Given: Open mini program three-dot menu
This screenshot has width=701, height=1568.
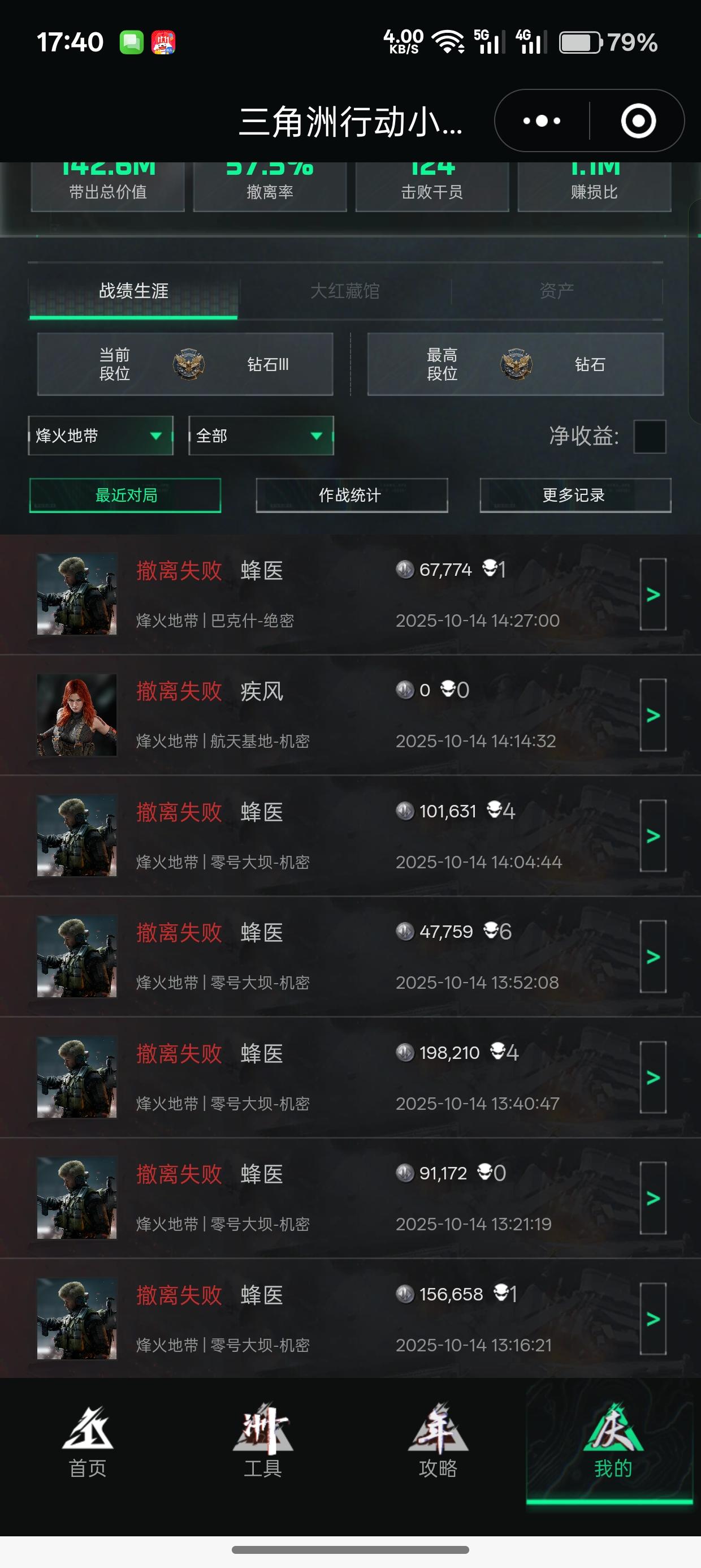Looking at the screenshot, I should 542,120.
